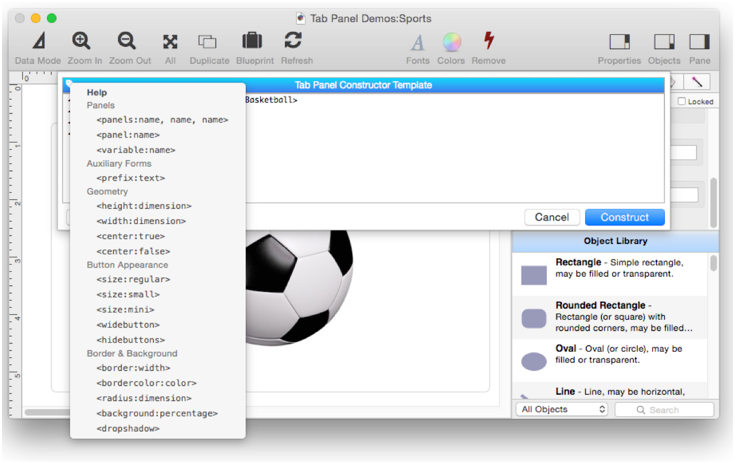
Task: Open the Fonts panel
Action: (x=418, y=42)
